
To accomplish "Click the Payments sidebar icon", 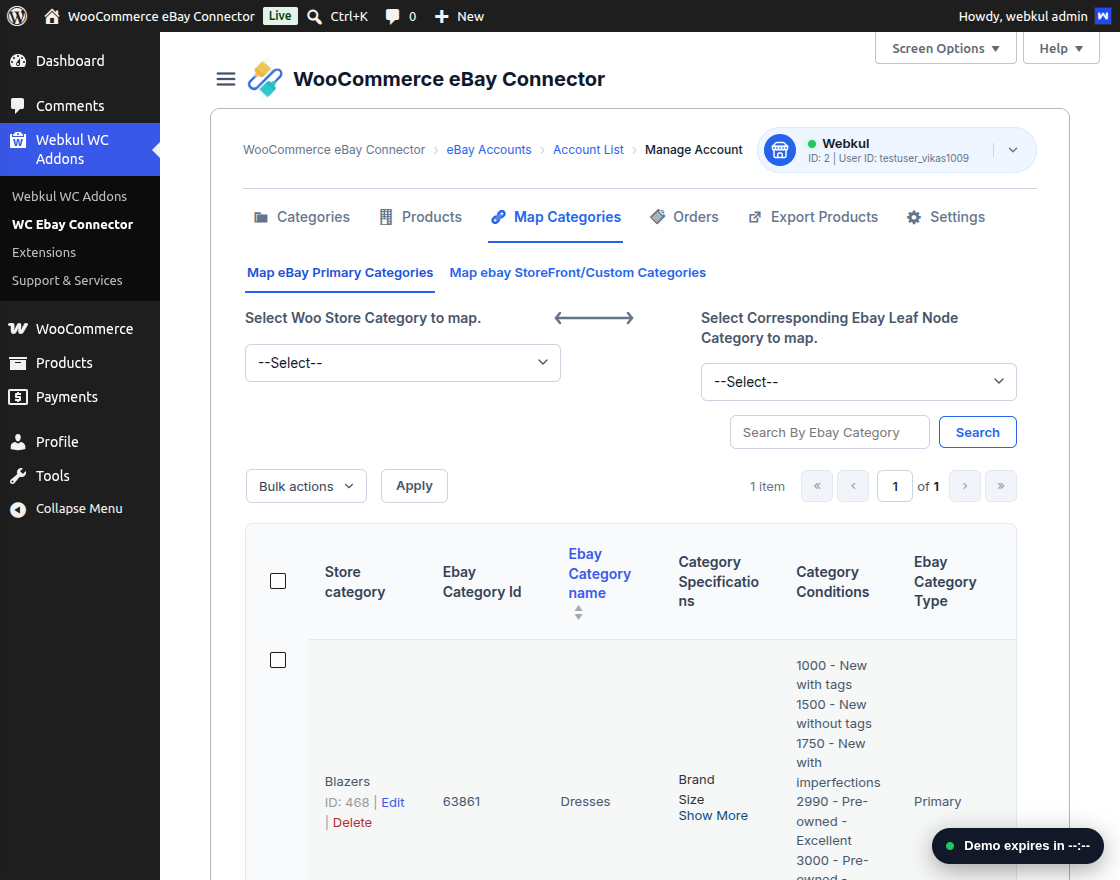I will pos(18,397).
